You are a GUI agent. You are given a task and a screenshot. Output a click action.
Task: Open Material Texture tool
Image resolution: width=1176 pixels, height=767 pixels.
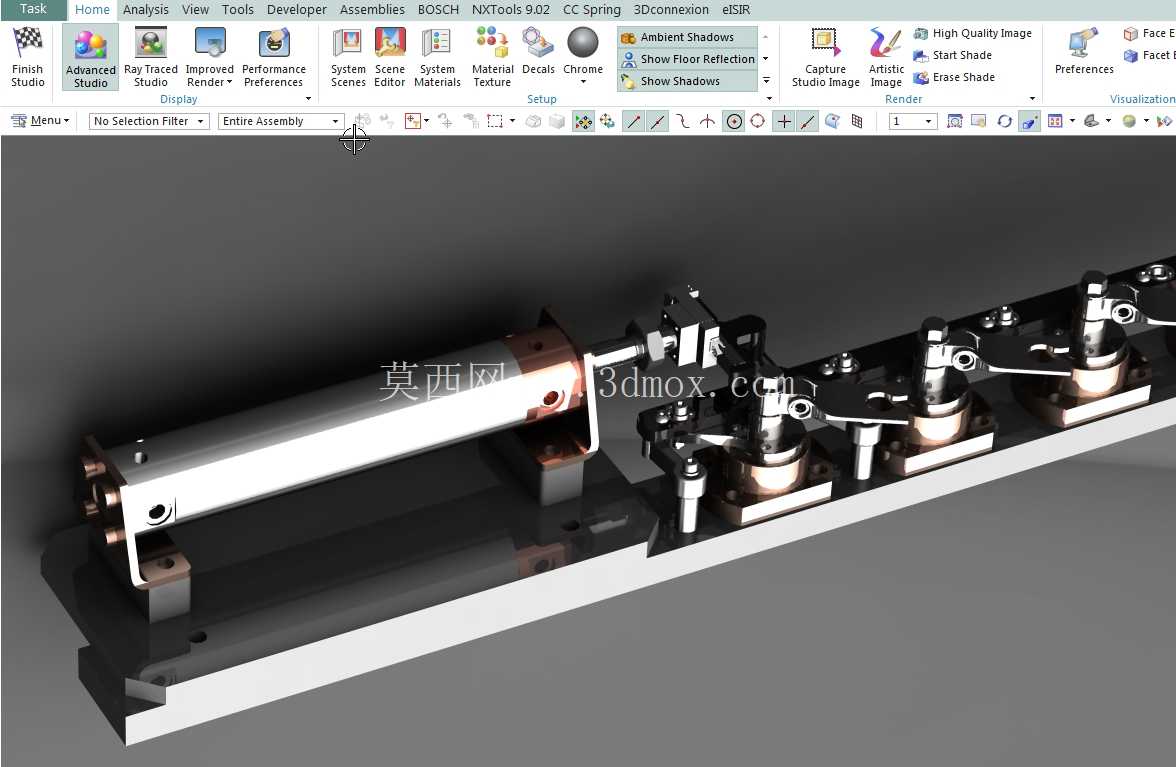492,57
